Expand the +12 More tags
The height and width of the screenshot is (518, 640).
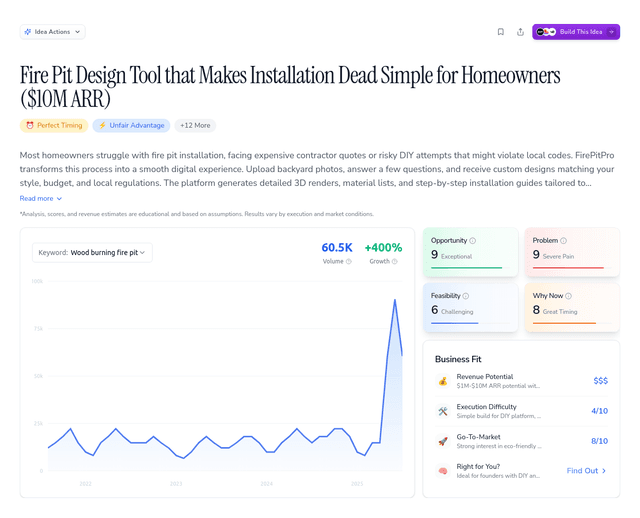[x=195, y=126]
